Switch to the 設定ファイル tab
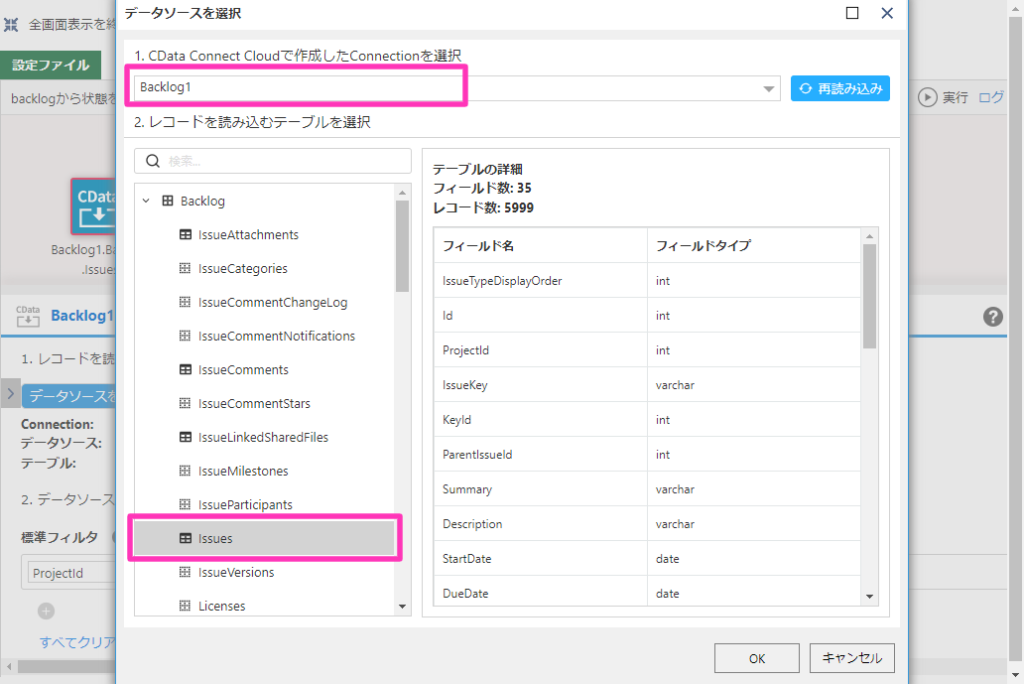The height and width of the screenshot is (684, 1024). pos(51,65)
